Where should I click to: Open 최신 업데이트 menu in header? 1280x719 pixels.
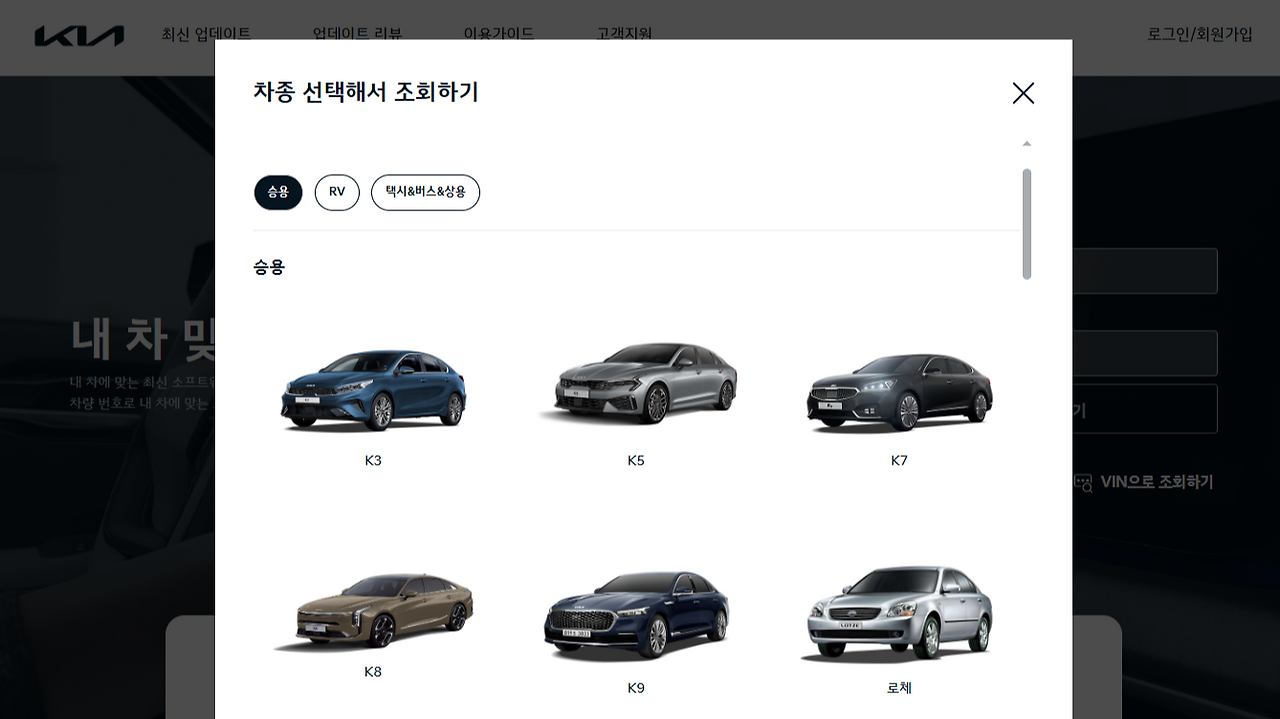click(x=206, y=34)
